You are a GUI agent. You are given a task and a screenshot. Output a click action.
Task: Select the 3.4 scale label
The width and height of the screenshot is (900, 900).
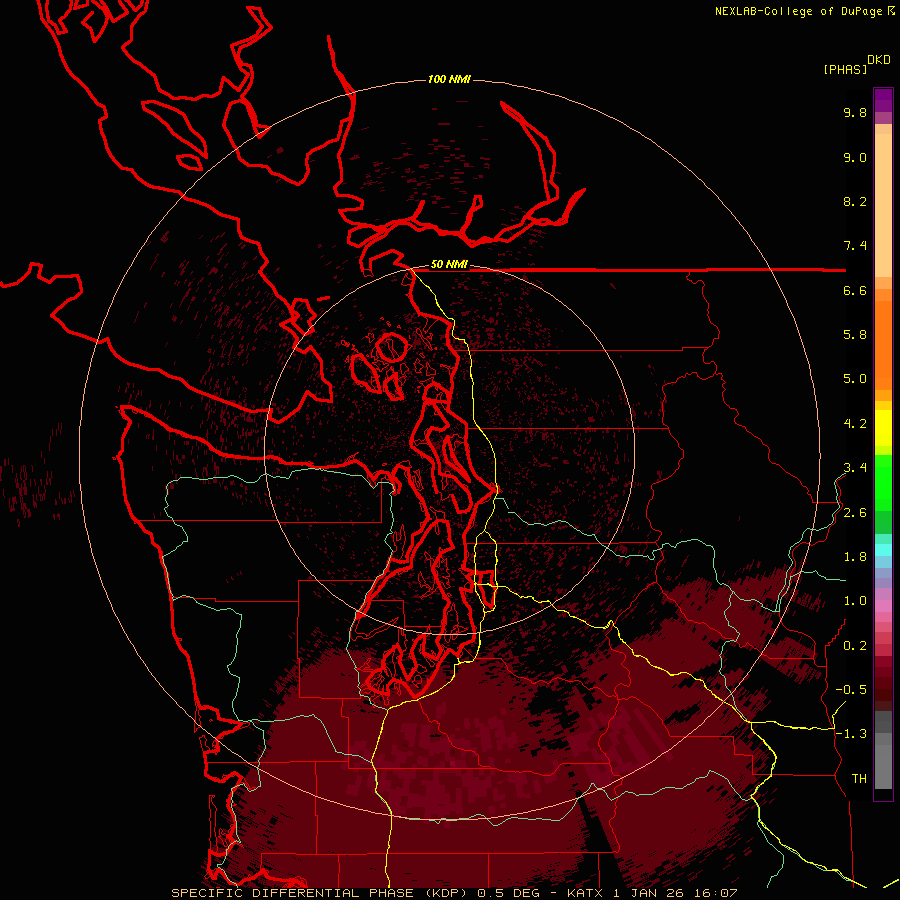click(855, 468)
